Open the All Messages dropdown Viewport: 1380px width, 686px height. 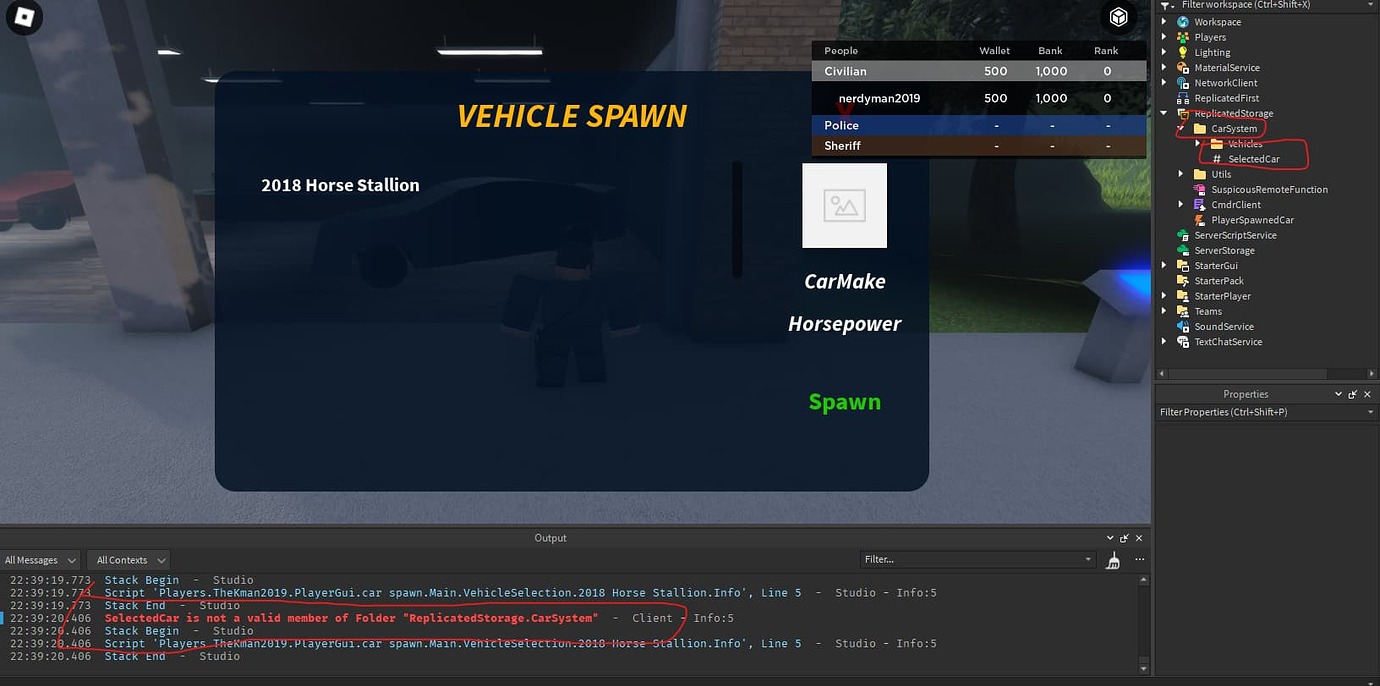(x=40, y=559)
